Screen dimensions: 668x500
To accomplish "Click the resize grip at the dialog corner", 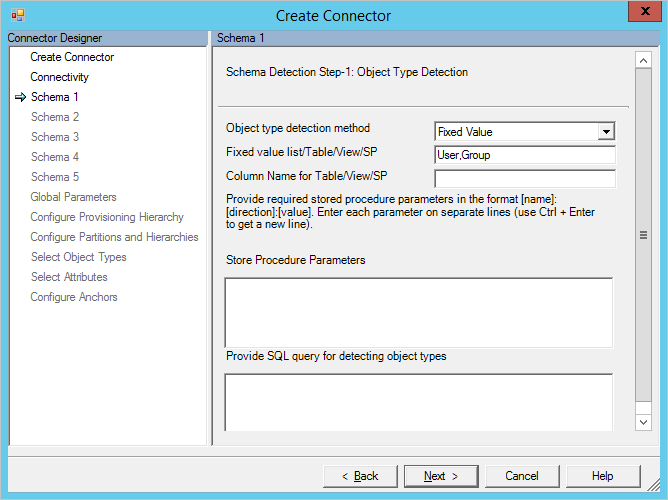I will point(654,485).
